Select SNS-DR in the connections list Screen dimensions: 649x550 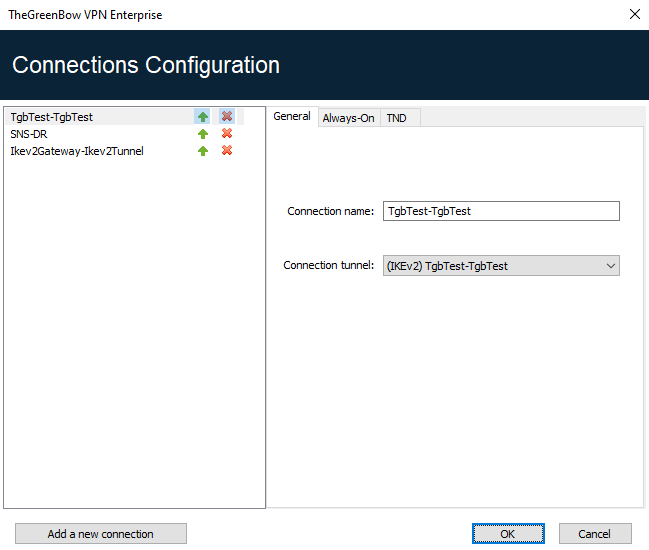click(x=29, y=134)
